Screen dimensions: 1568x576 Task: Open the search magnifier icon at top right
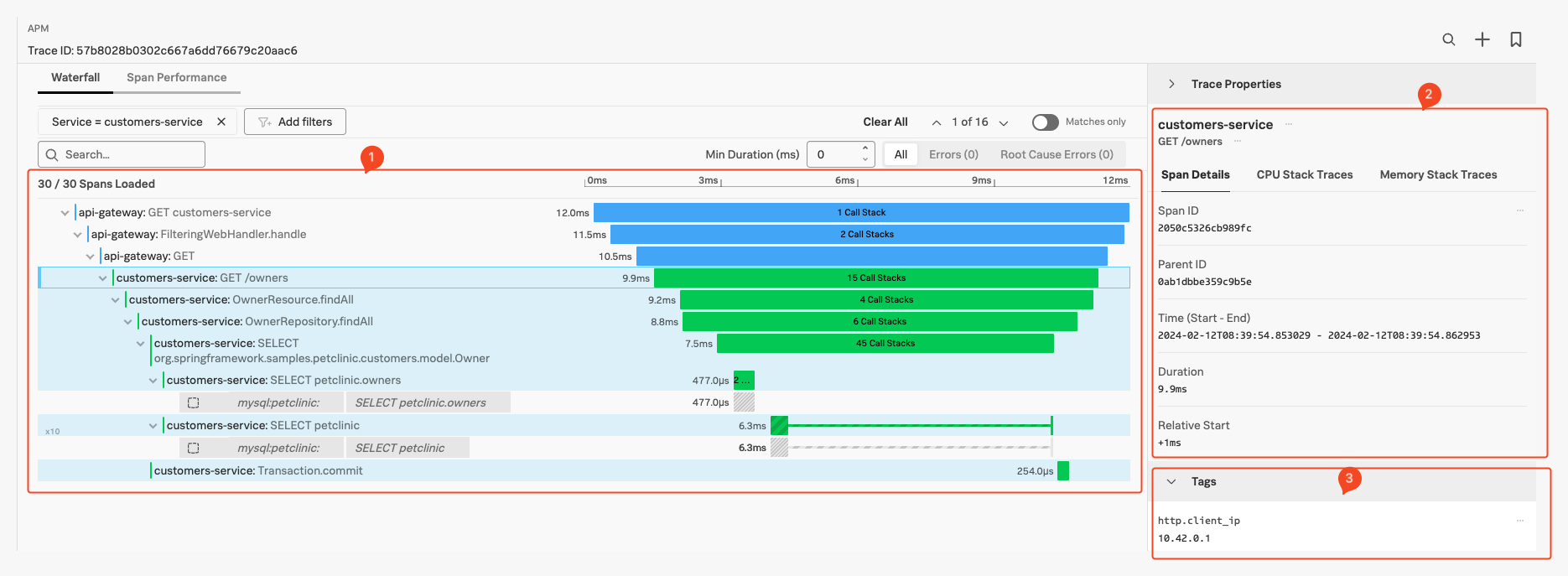(1448, 39)
